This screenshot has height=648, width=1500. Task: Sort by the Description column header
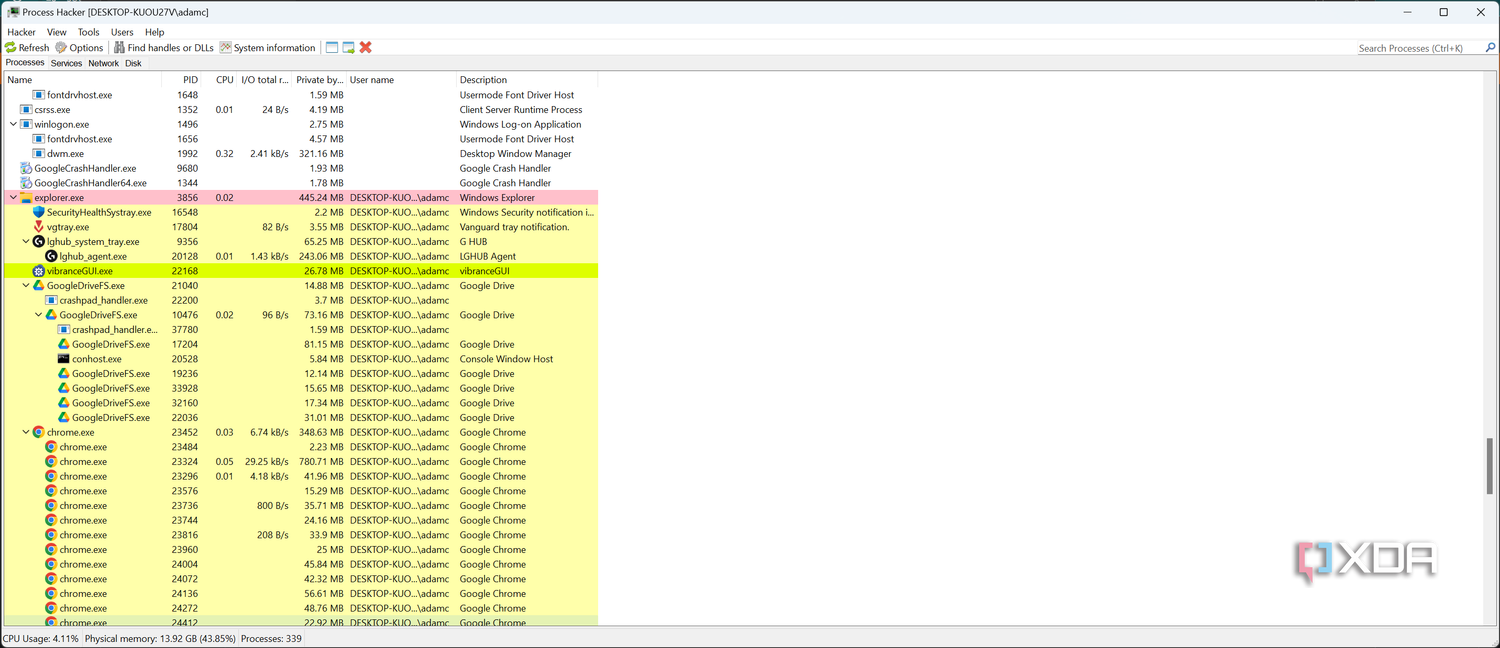527,80
